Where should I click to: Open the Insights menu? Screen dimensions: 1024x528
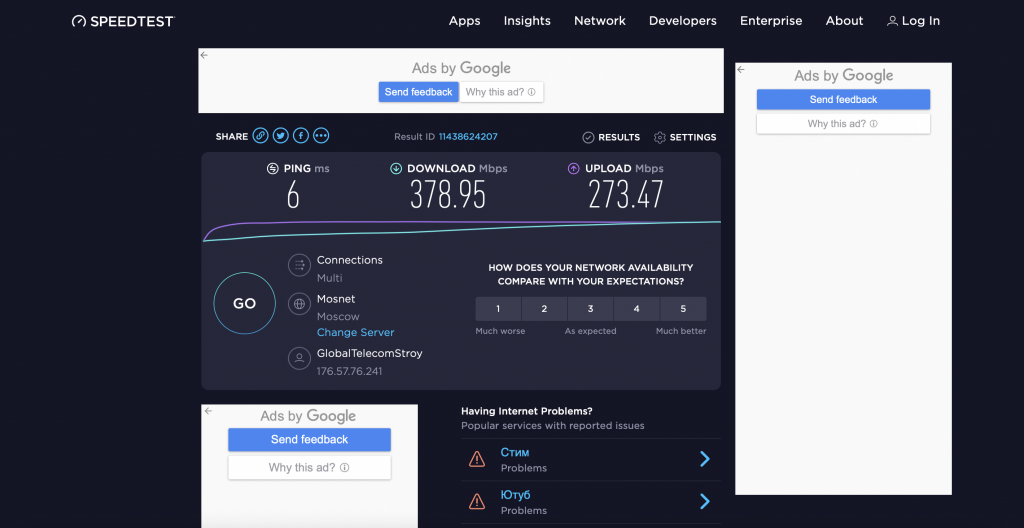coord(527,21)
